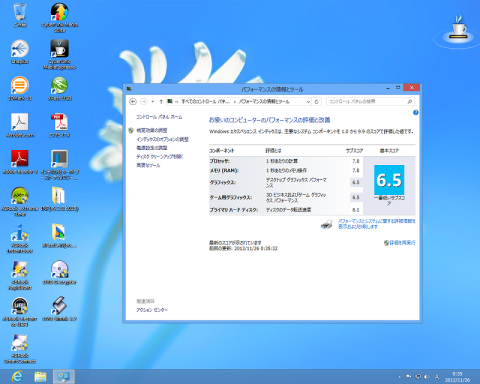This screenshot has width=480, height=384.
Task: Open the visual effects adjustment link
Action: [x=152, y=130]
